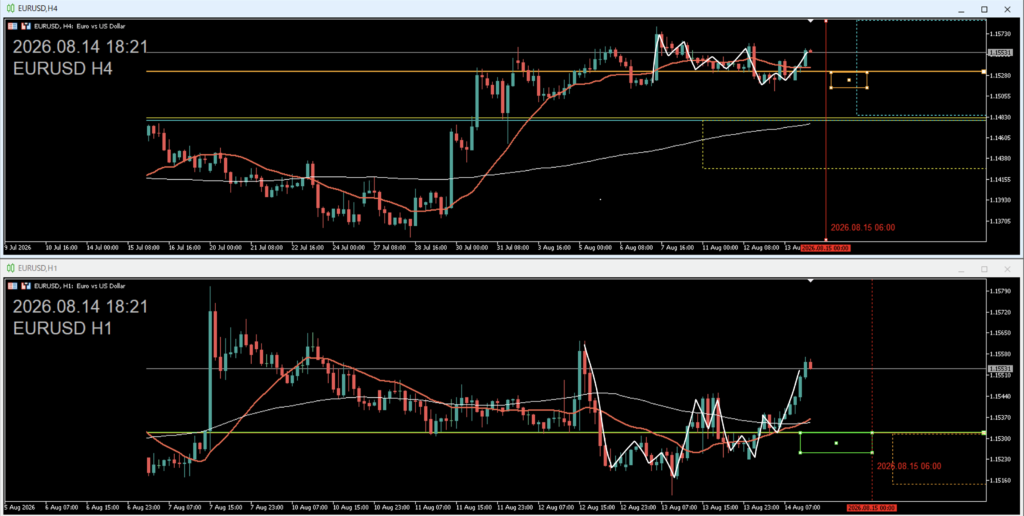Click the red date label on H1 time axis

point(871,508)
